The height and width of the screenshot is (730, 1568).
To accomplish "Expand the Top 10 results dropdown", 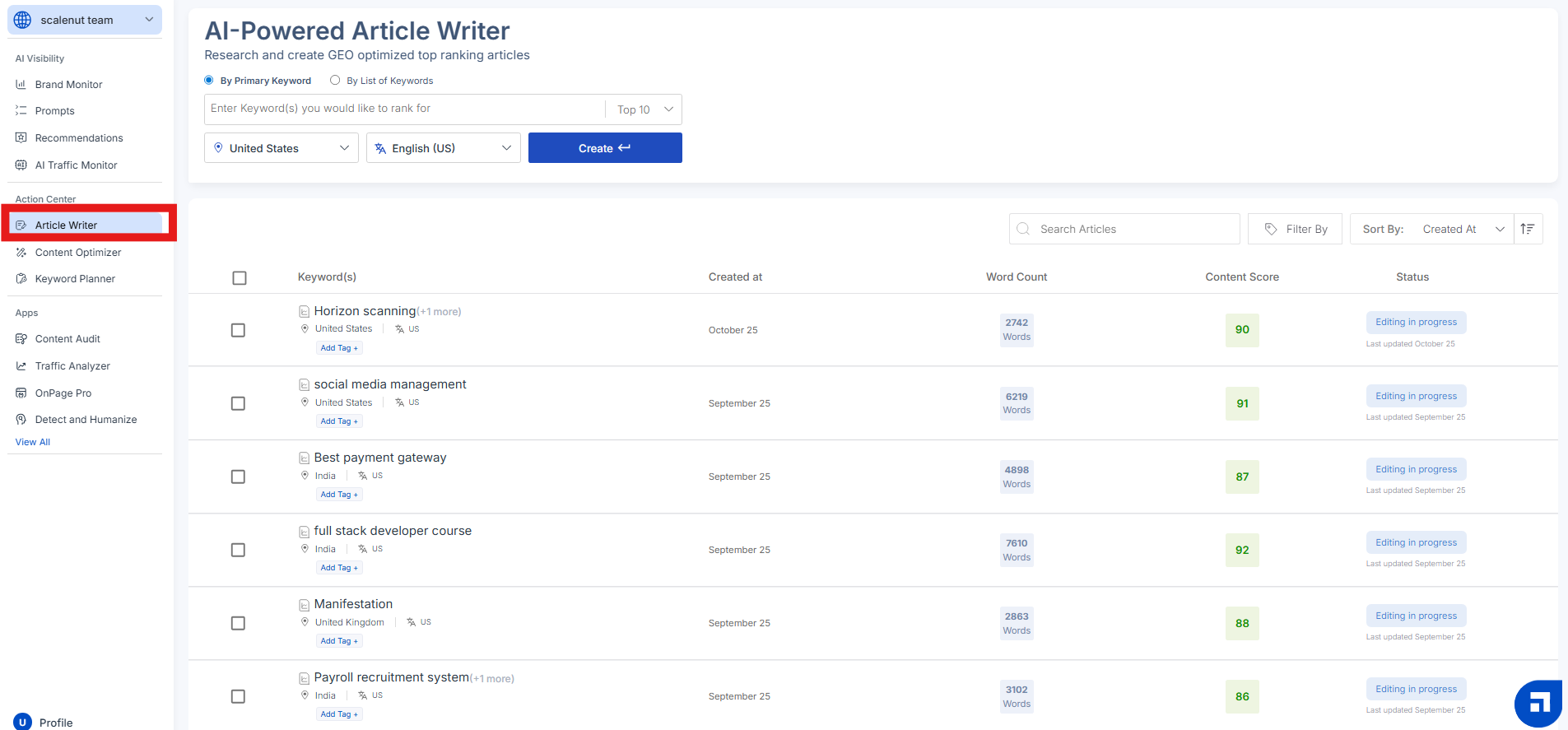I will tap(644, 109).
